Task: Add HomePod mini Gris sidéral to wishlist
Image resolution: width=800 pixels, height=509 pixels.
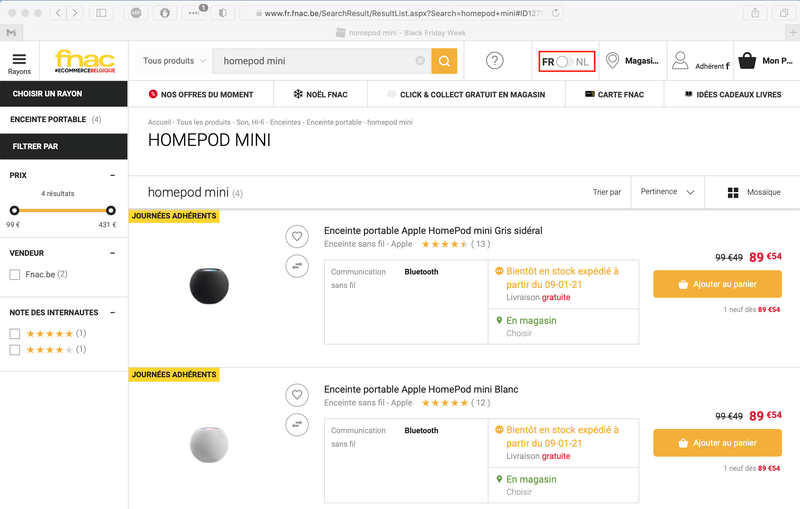Action: click(296, 237)
